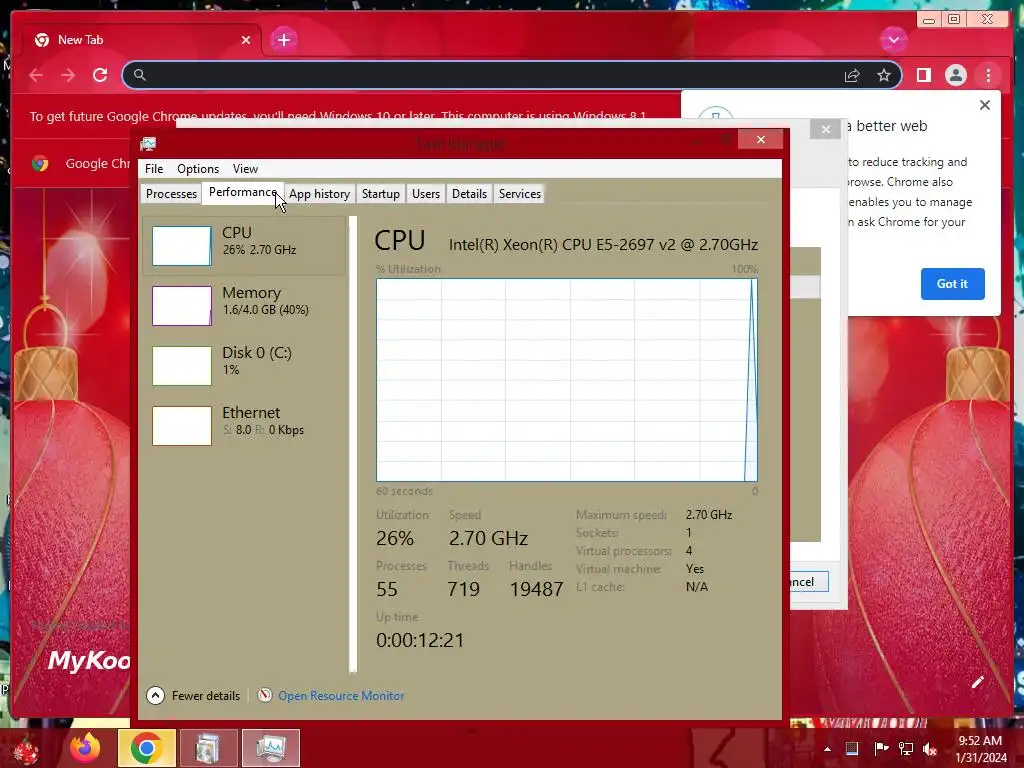Select the New Tab tab in Chrome
The height and width of the screenshot is (768, 1024).
(142, 40)
